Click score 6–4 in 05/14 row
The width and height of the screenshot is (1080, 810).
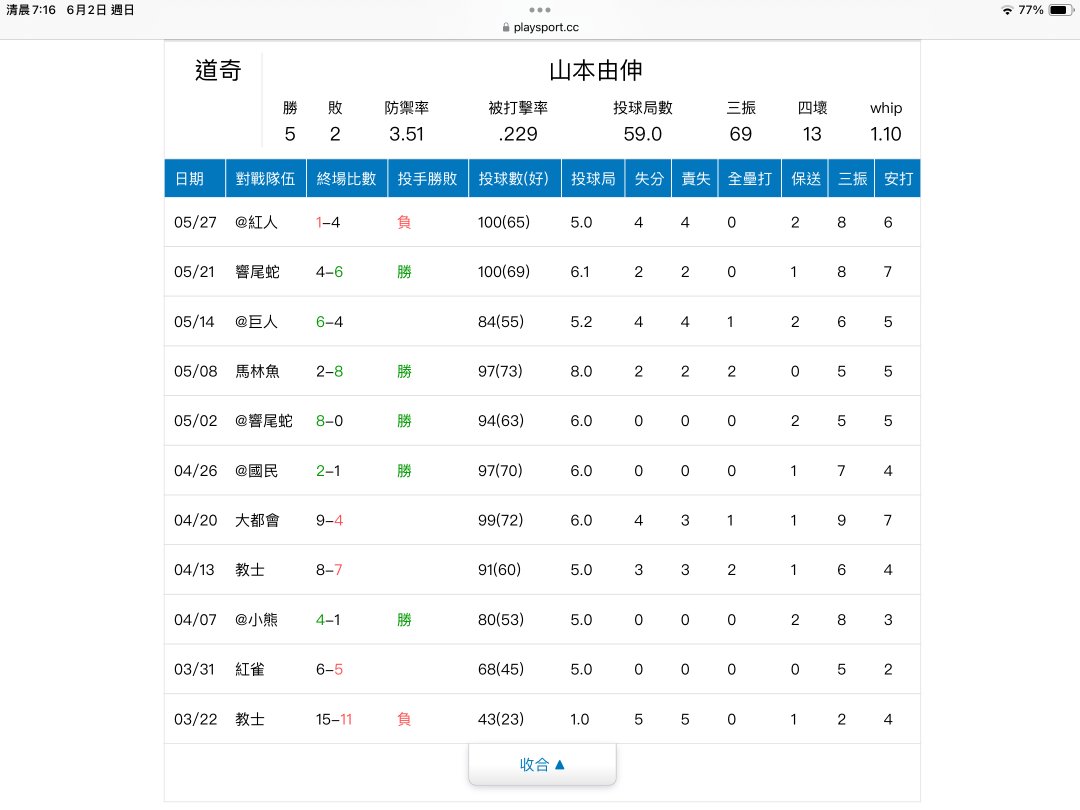pos(329,322)
